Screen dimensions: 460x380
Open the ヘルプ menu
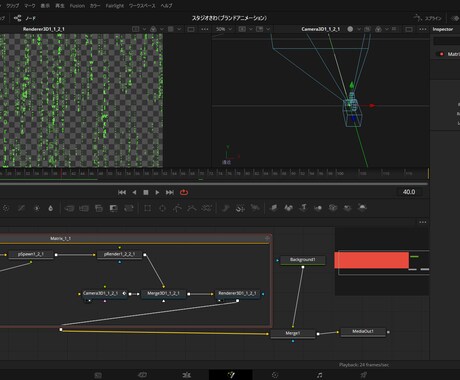166,6
